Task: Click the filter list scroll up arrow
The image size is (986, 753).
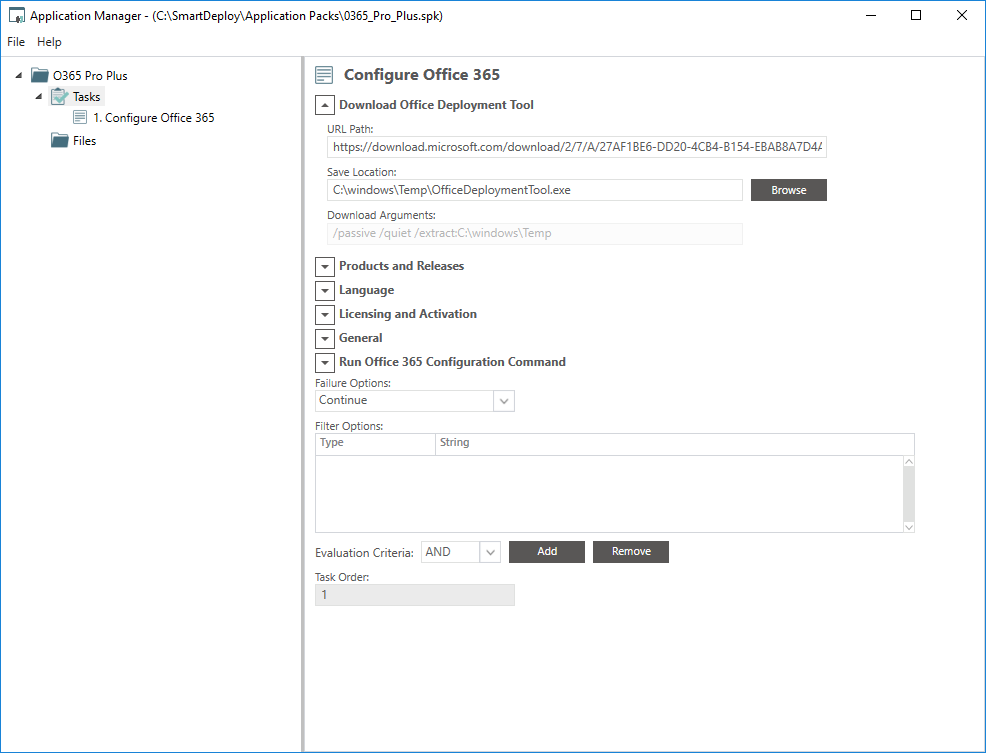Action: (909, 462)
